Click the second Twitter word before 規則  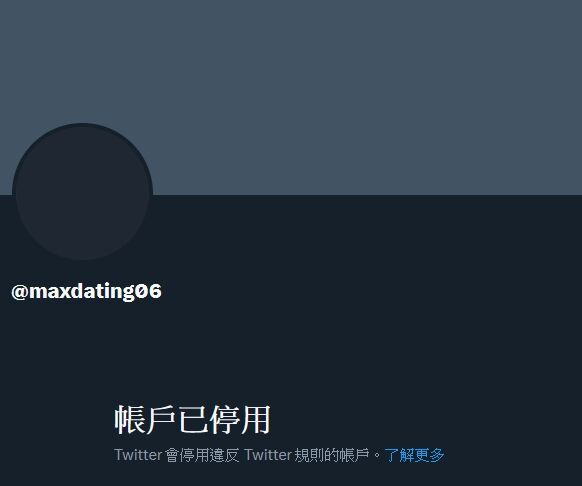tap(268, 455)
